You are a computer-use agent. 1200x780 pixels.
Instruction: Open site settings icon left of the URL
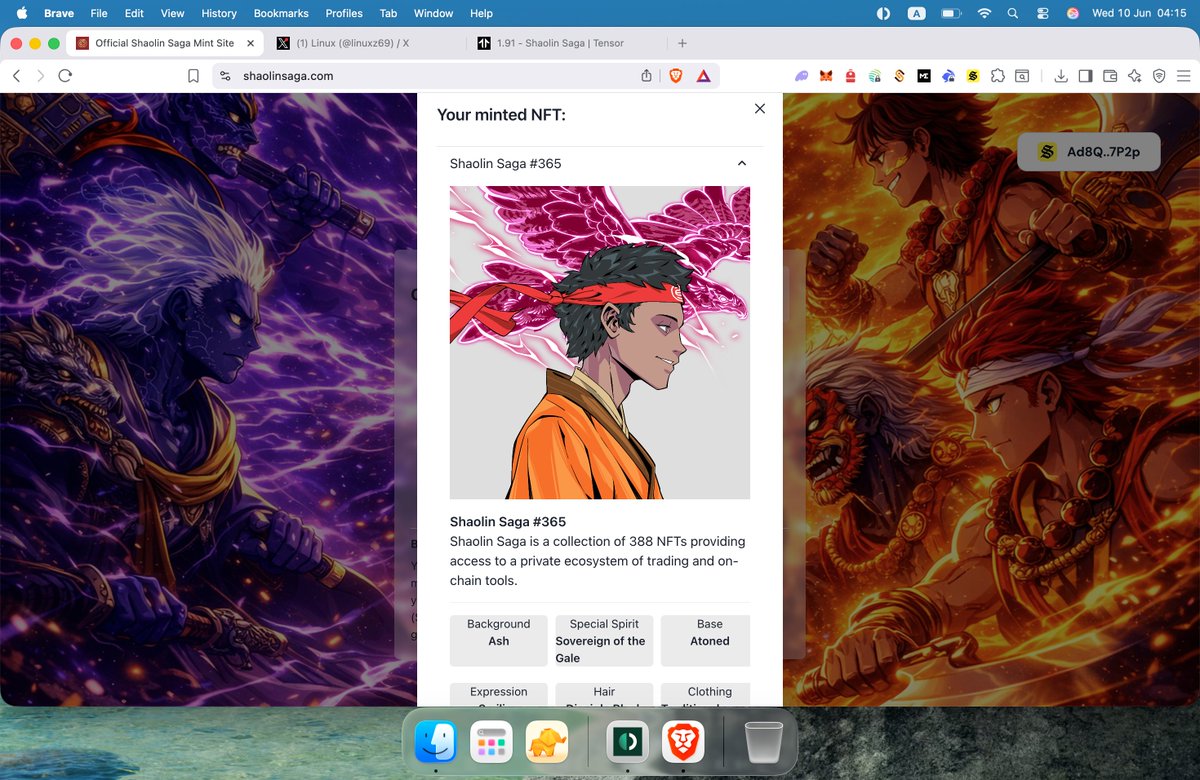tap(225, 76)
